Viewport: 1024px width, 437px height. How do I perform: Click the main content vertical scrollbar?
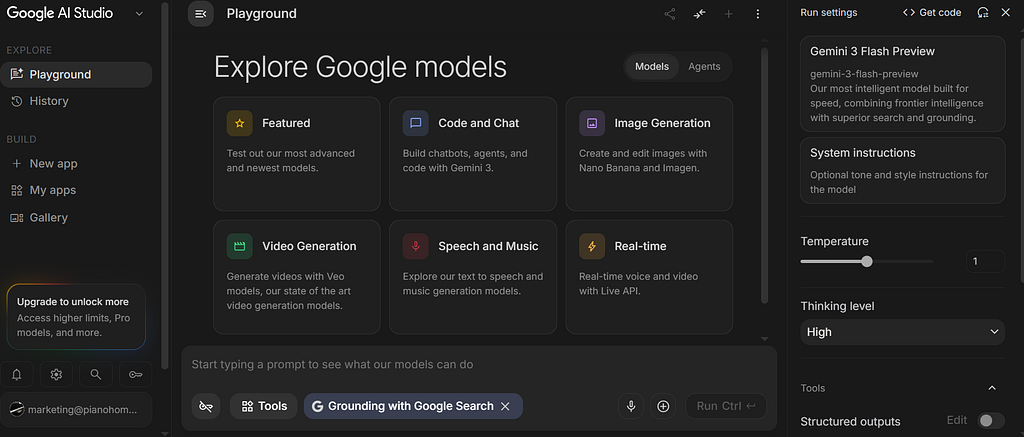click(765, 174)
